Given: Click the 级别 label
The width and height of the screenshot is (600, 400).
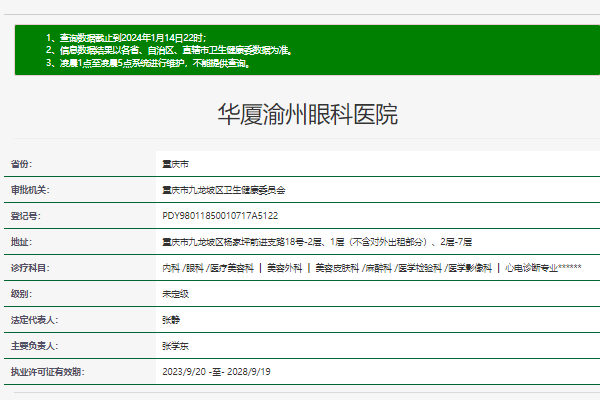Looking at the screenshot, I should click(21, 294).
